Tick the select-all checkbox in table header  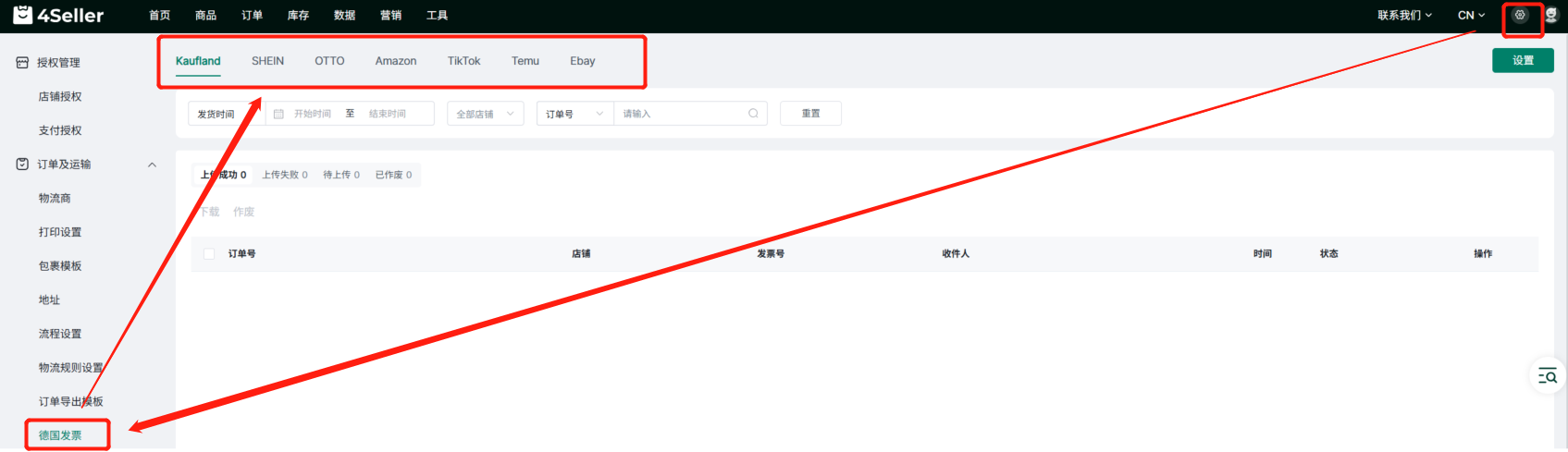tap(209, 254)
